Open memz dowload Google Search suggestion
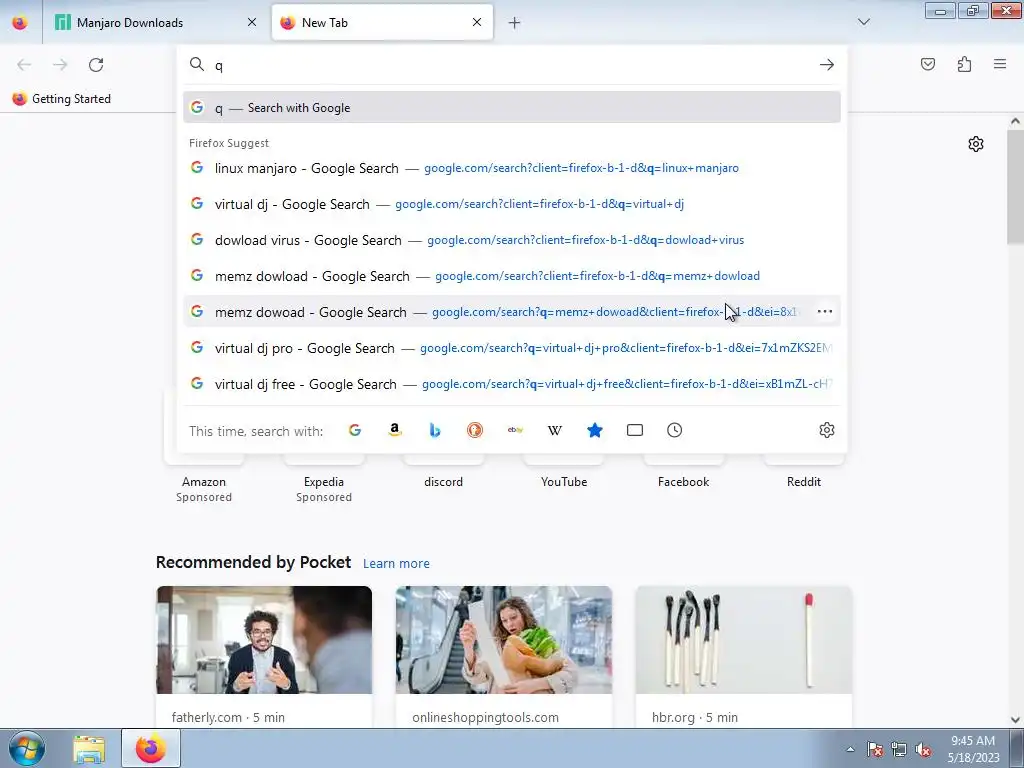The image size is (1024, 768). [x=512, y=276]
